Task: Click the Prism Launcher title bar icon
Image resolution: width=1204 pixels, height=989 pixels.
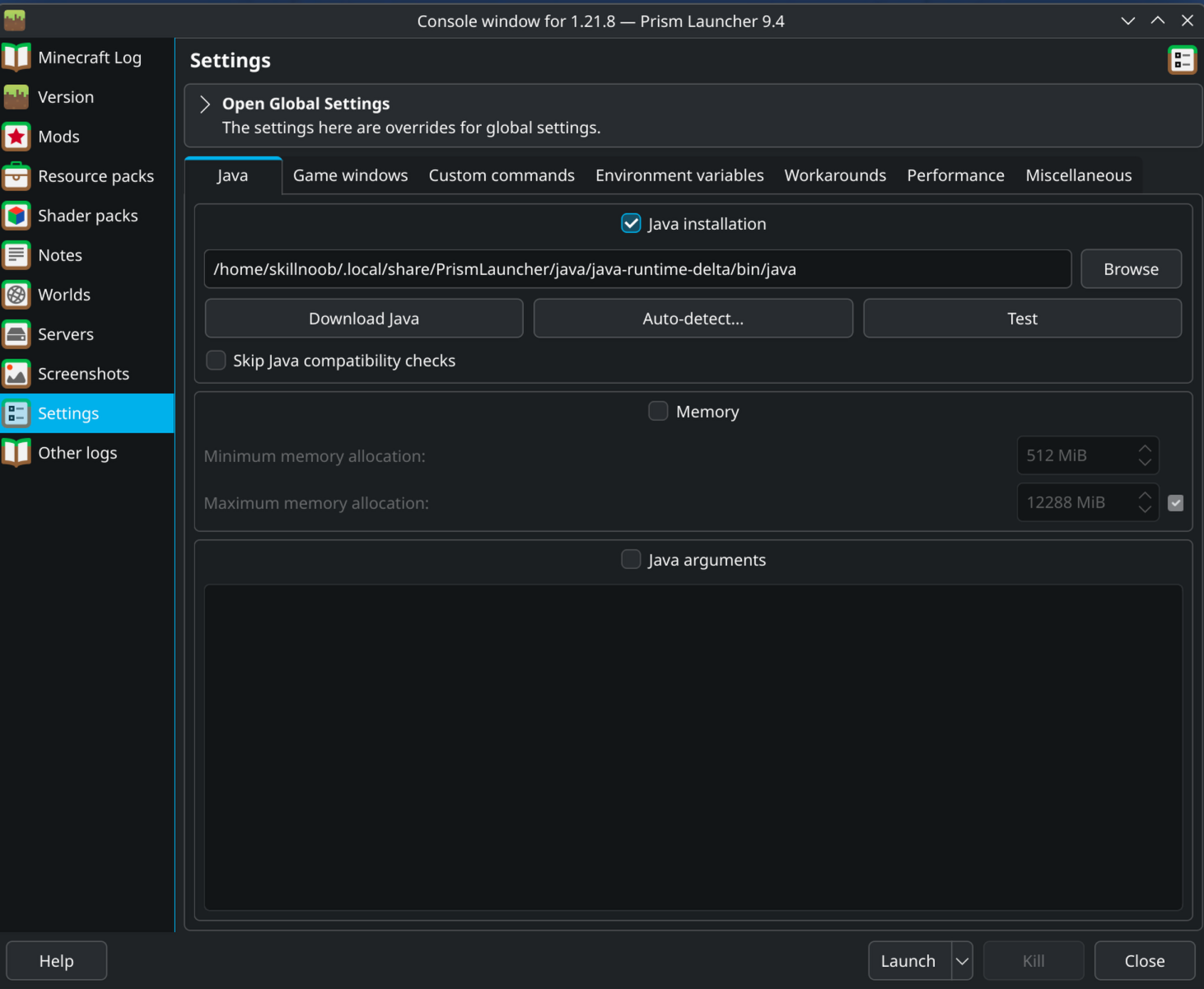Action: [15, 21]
